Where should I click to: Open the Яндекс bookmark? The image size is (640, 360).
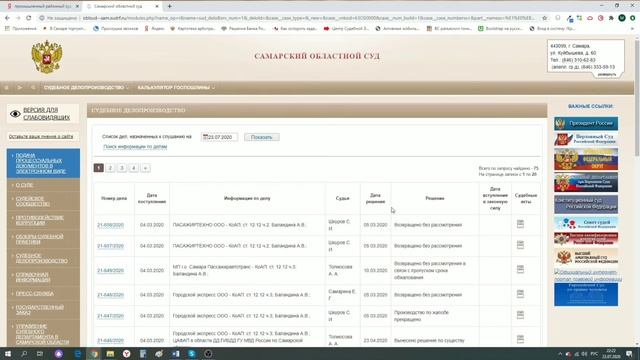pyautogui.click(x=154, y=29)
